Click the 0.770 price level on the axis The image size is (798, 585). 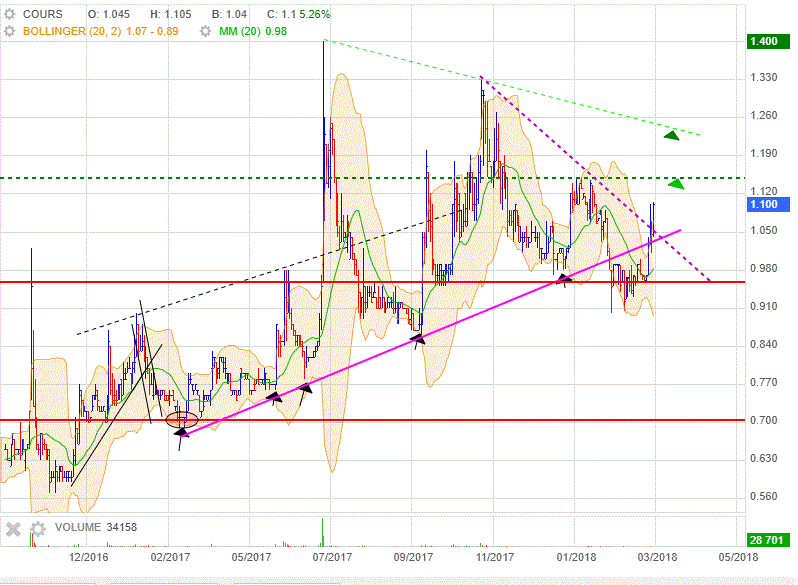[764, 382]
